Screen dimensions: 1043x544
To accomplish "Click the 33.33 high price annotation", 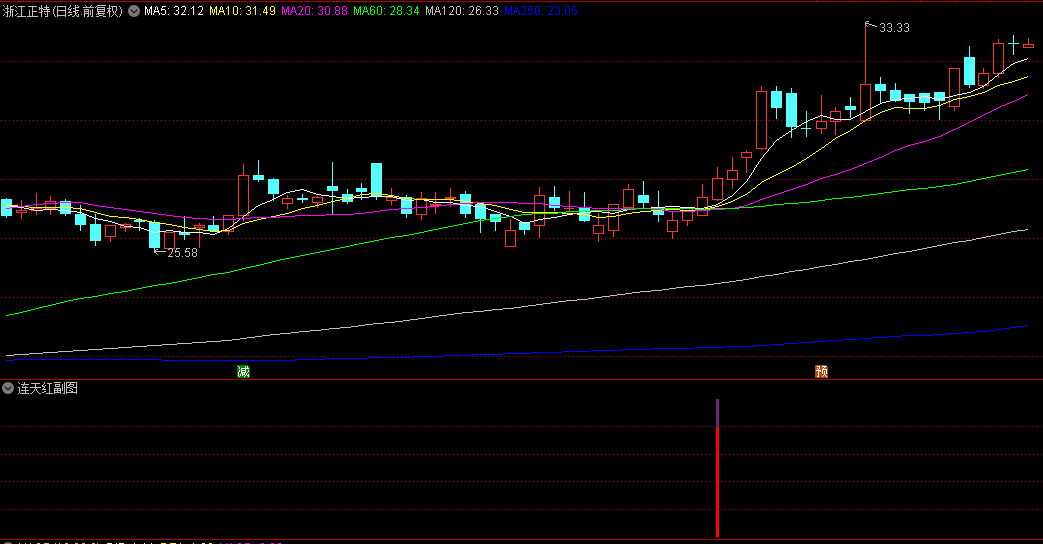I will (x=894, y=28).
